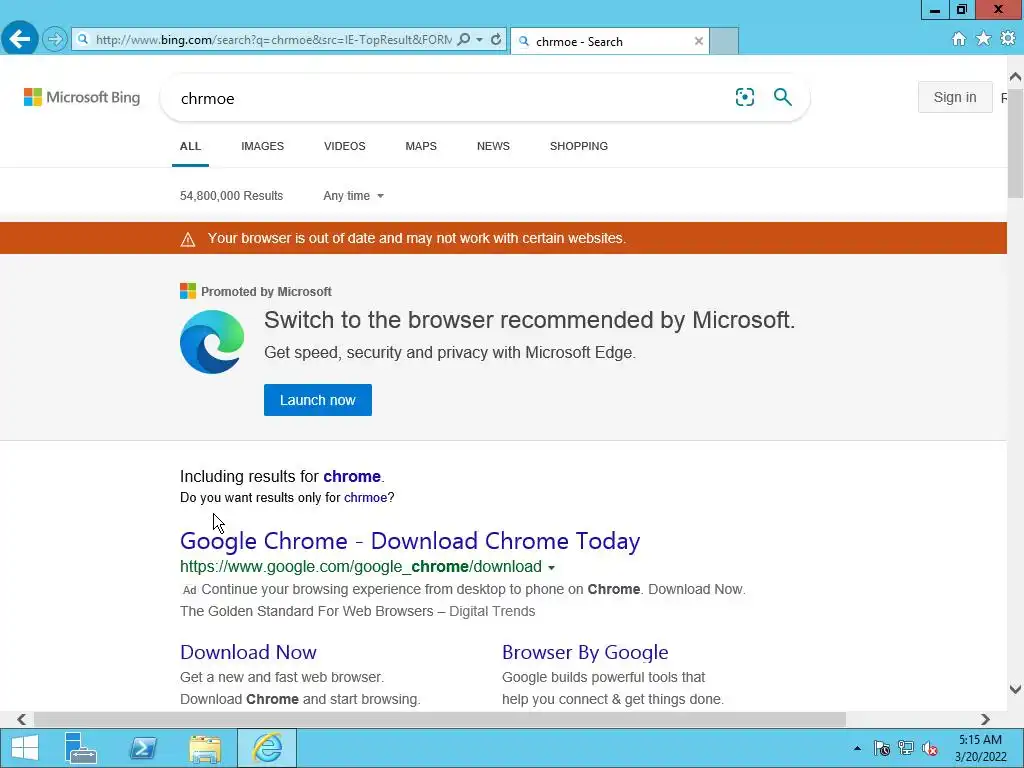The width and height of the screenshot is (1024, 768).
Task: Click the Internet Explorer taskbar icon
Action: pyautogui.click(x=267, y=748)
